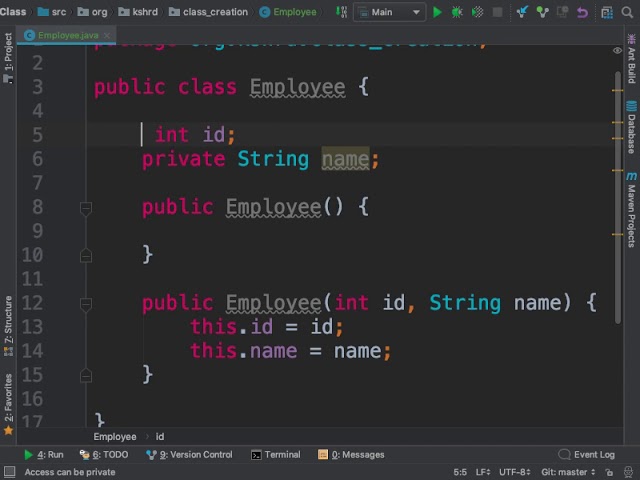
Task: Open the Run tool window
Action: click(x=44, y=455)
